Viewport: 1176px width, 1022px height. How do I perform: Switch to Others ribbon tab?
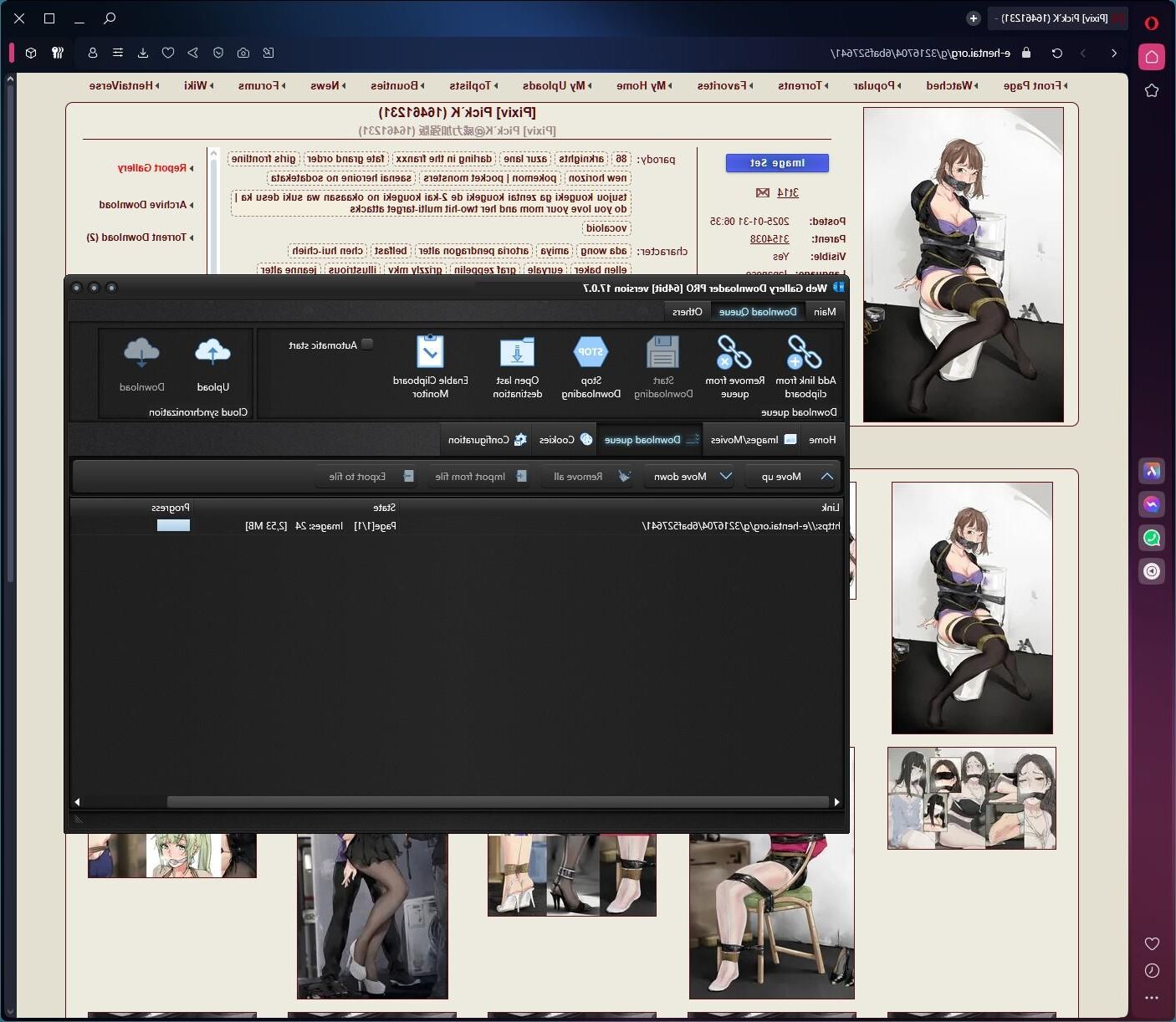click(x=688, y=311)
